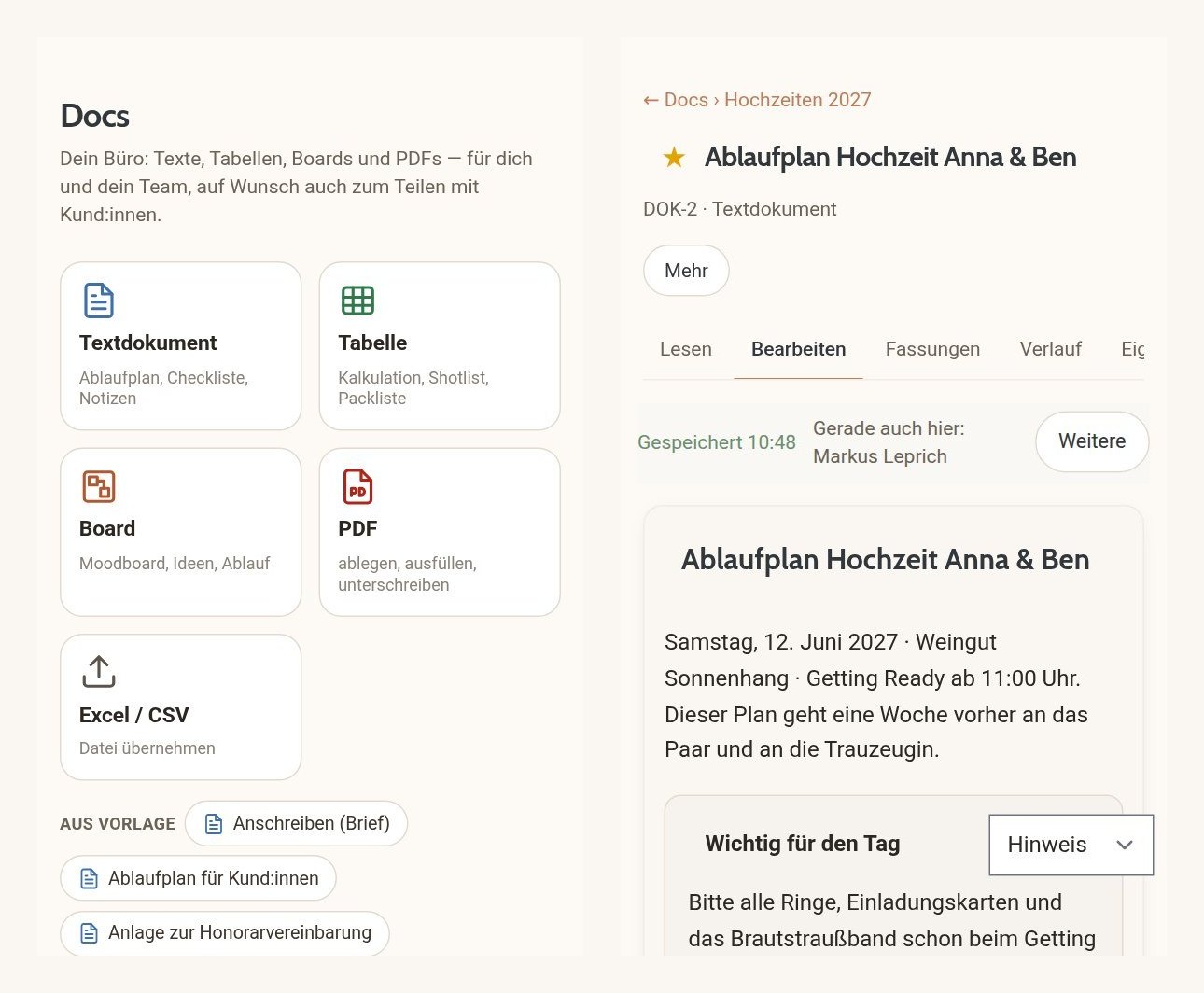Viewport: 1204px width, 993px height.
Task: Create a new Textdokument
Action: tap(181, 346)
